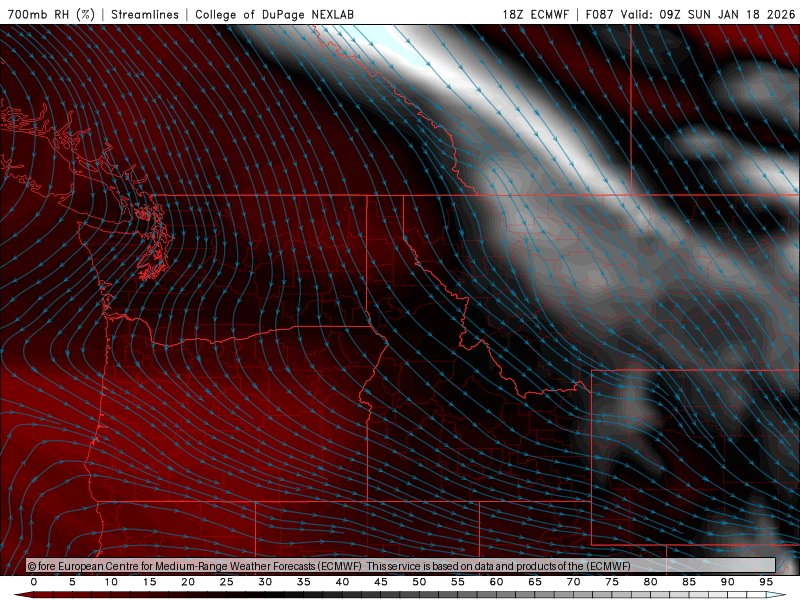Click the 70 value on the color scale
The width and height of the screenshot is (800, 600).
tap(573, 582)
